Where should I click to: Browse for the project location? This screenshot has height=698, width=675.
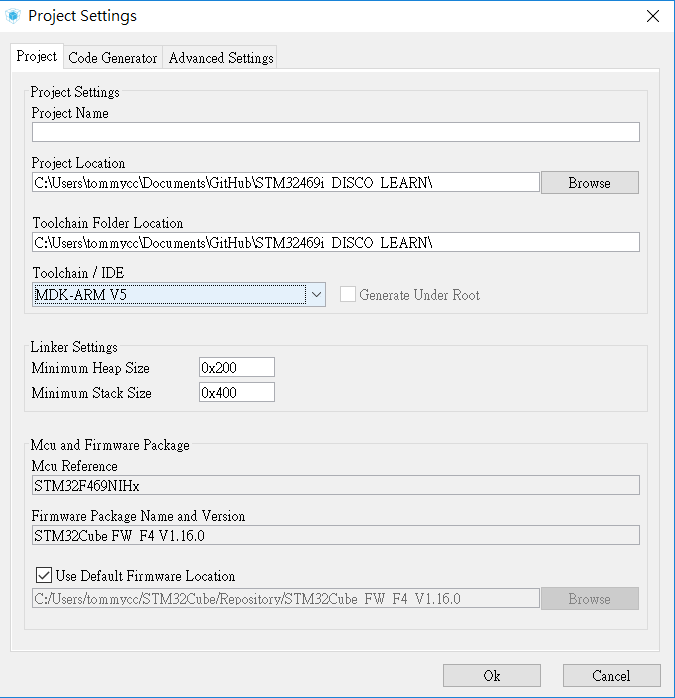point(589,182)
